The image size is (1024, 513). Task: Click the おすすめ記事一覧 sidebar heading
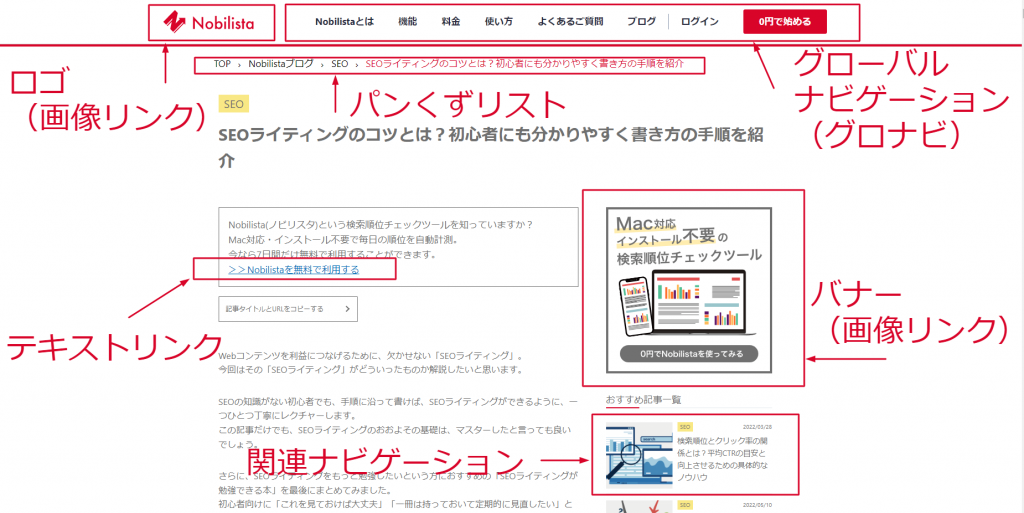pyautogui.click(x=644, y=399)
